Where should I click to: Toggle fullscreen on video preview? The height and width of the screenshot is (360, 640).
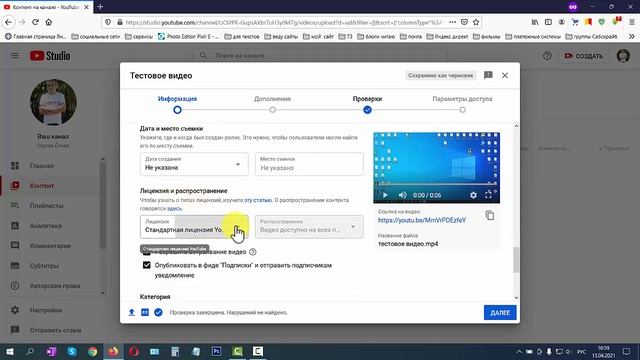click(x=489, y=195)
